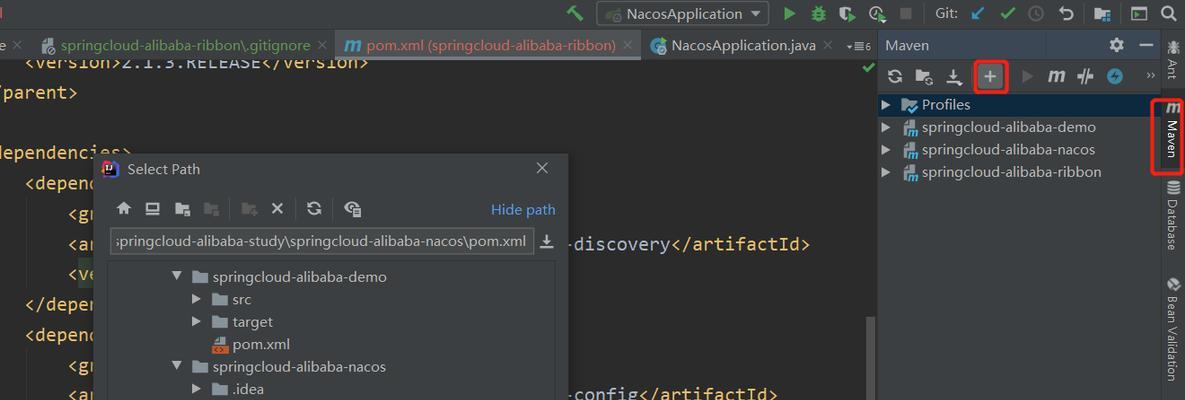
Task: Toggle Maven offline mode icon
Action: pyautogui.click(x=1115, y=76)
